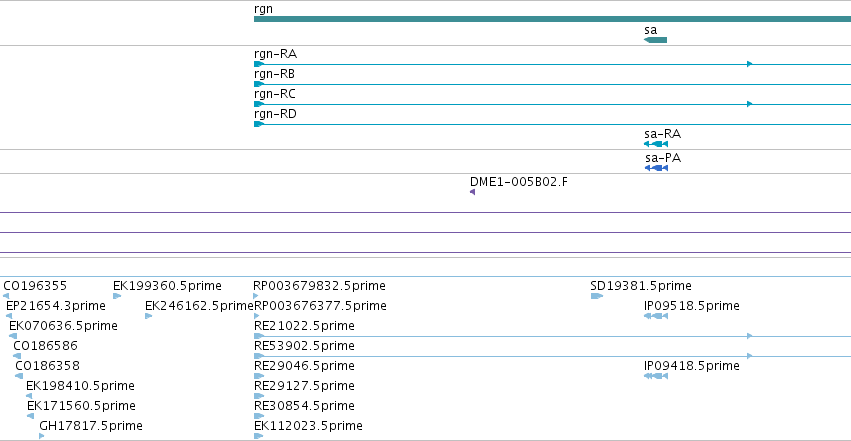851x441 pixels.
Task: Click the rgn-RA downstream exon marker
Action: [x=750, y=64]
